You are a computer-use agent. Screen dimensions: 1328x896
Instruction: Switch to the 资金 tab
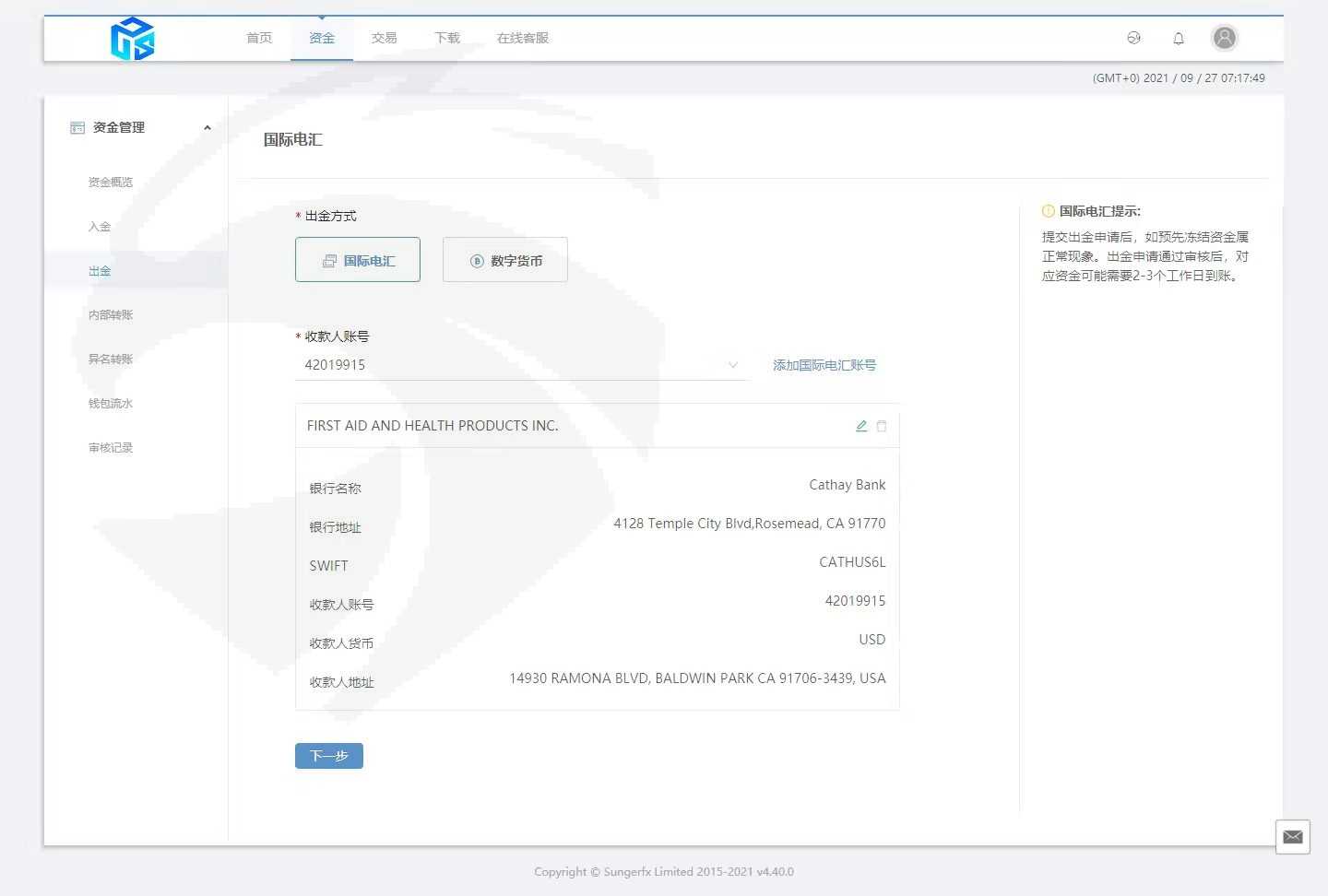pos(322,38)
